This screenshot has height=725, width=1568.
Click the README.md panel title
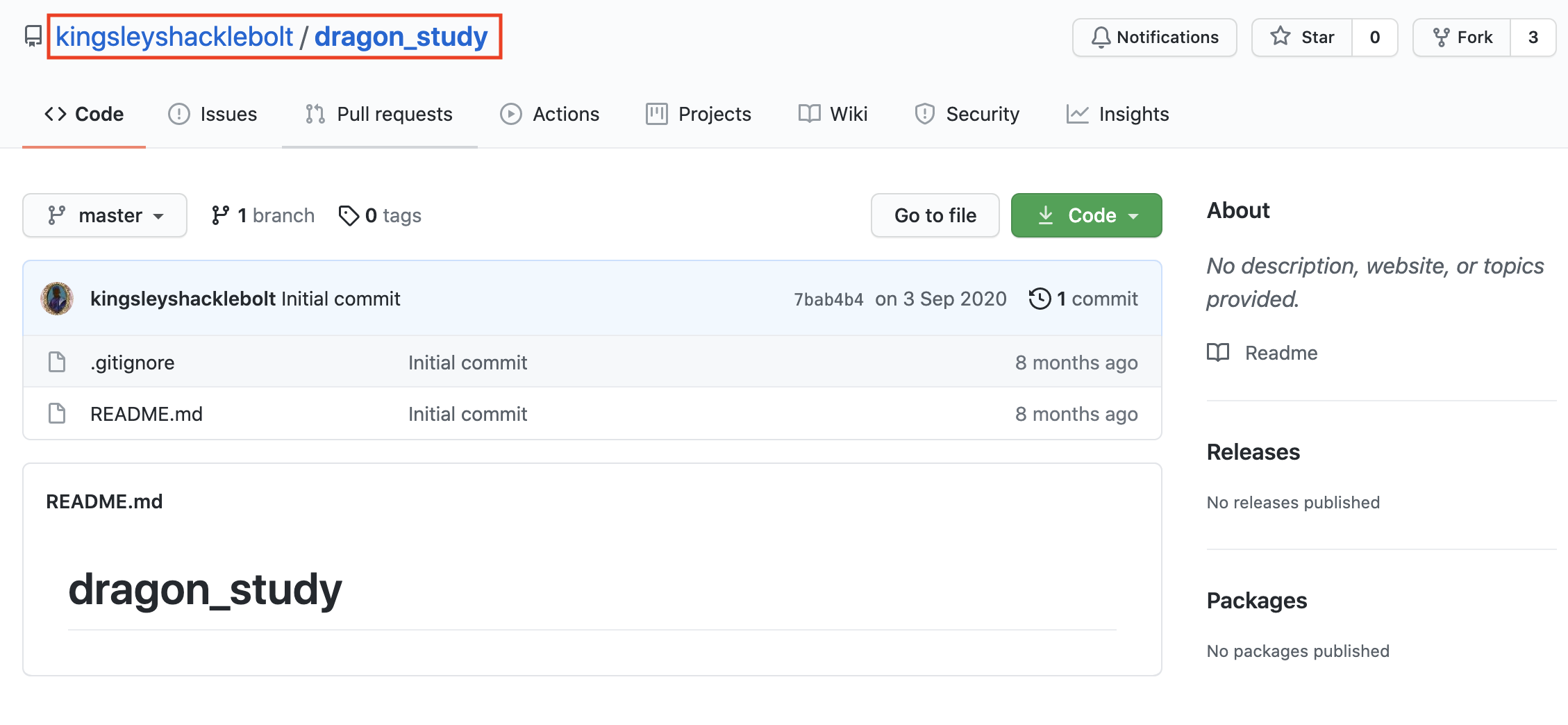104,501
